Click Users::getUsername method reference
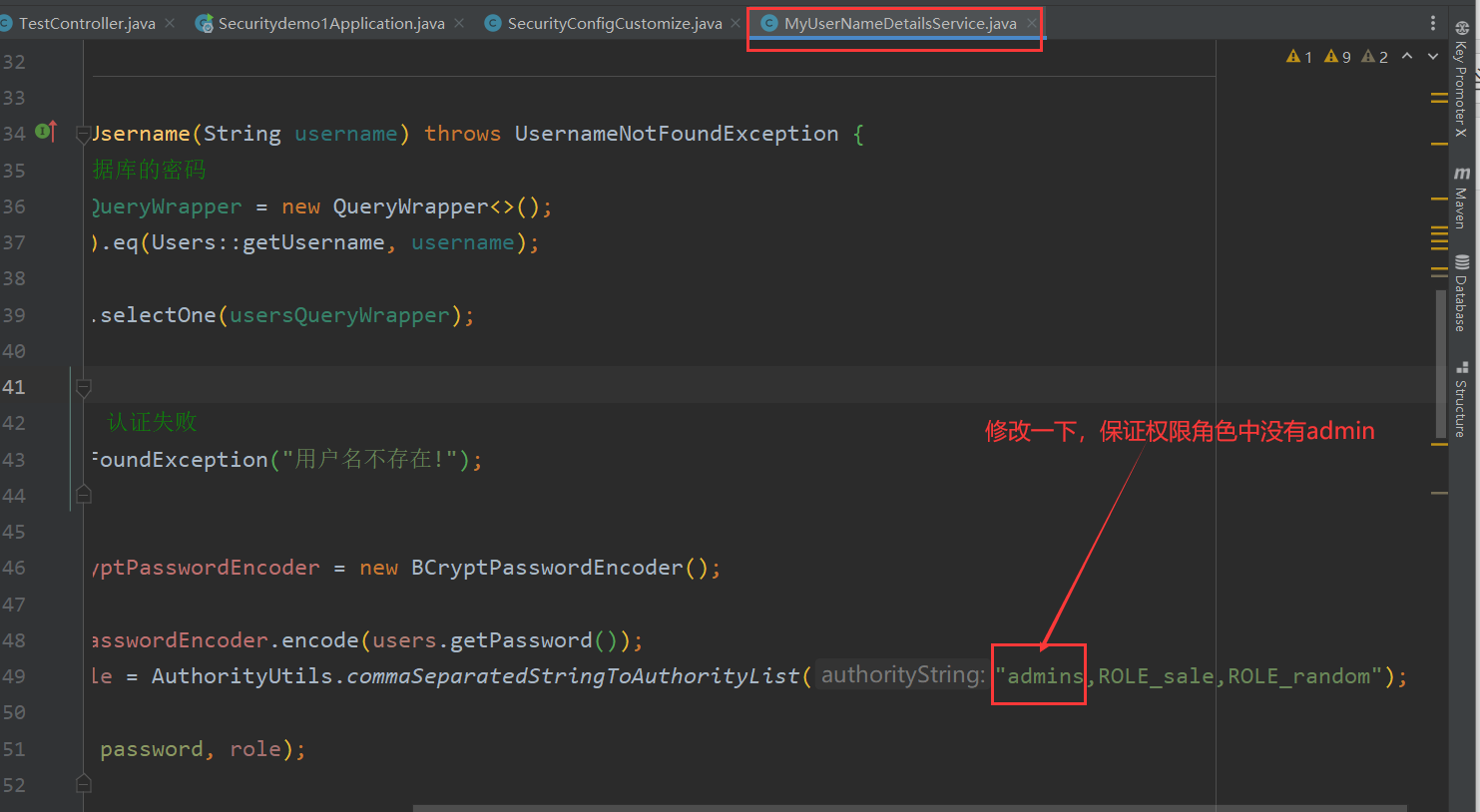The height and width of the screenshot is (812, 1480). click(x=267, y=242)
